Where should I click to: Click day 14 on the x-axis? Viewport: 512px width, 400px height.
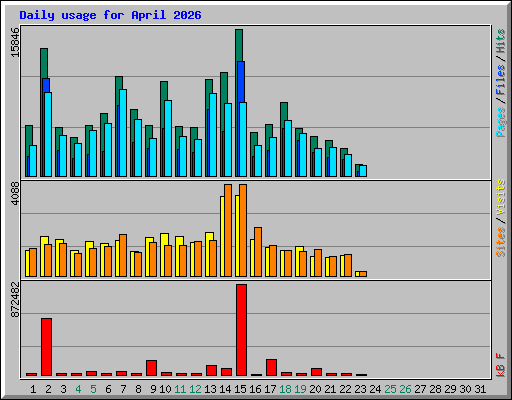(x=225, y=389)
